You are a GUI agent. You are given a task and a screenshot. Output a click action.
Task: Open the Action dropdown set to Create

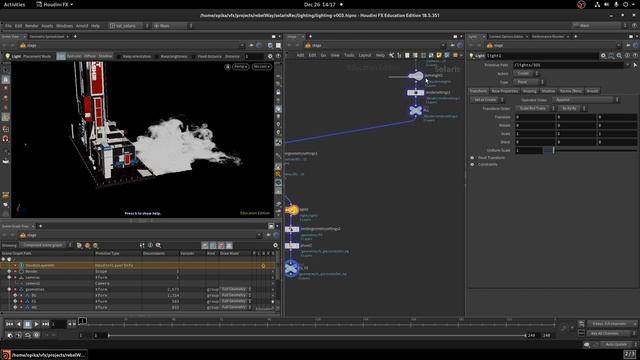click(527, 73)
